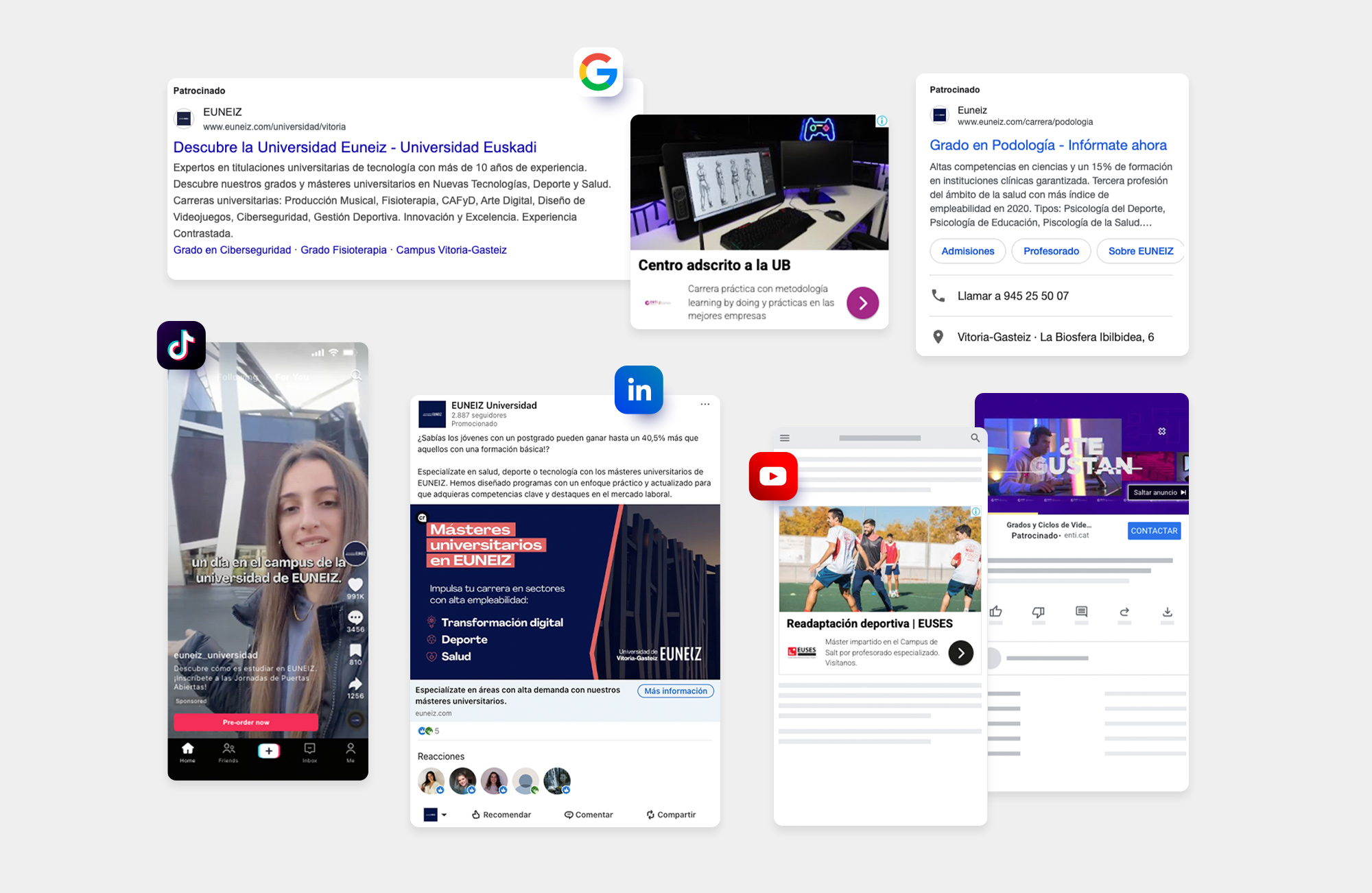Open Grado en Ciberseguridad sitelink
Image resolution: width=1372 pixels, height=893 pixels.
pyautogui.click(x=232, y=250)
